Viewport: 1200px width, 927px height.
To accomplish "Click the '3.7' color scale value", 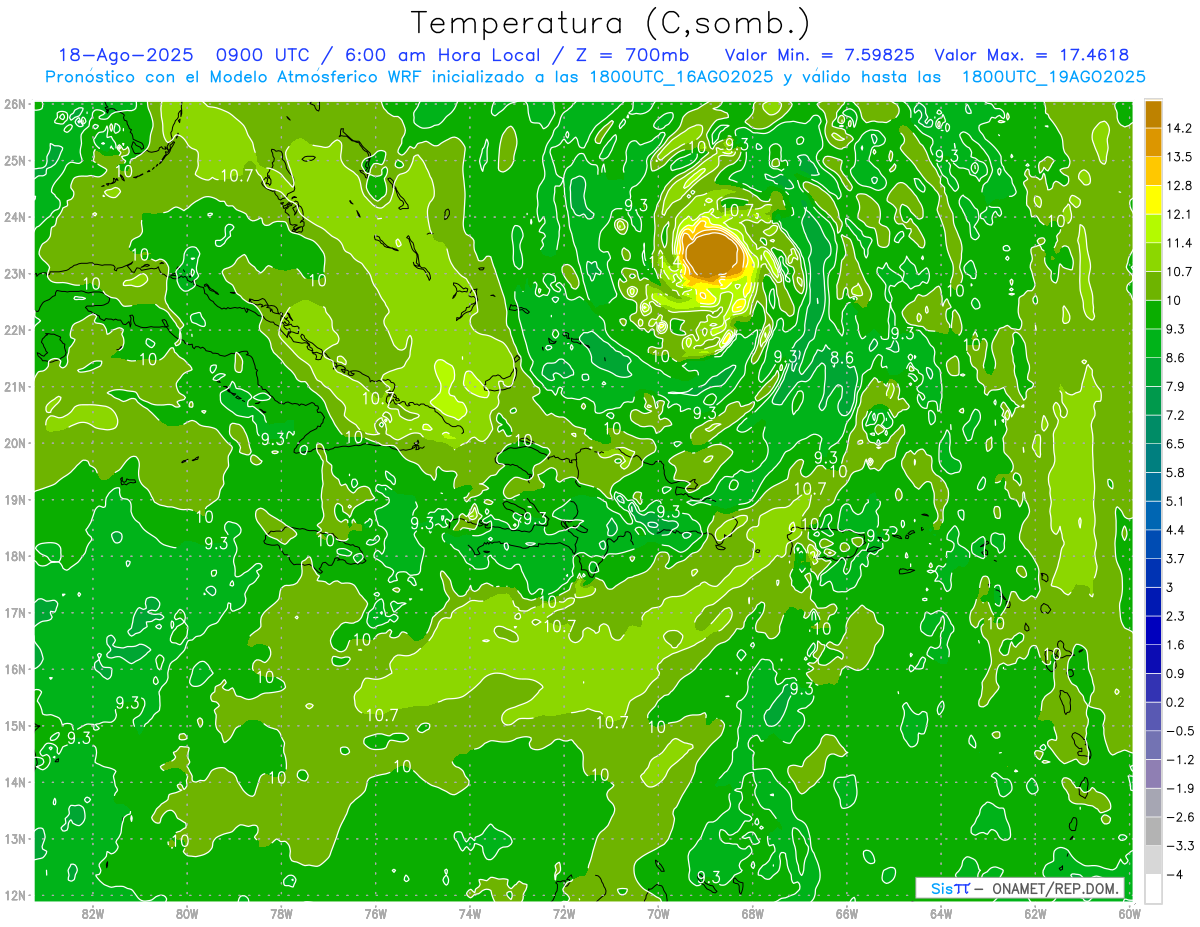I will pyautogui.click(x=1176, y=558).
